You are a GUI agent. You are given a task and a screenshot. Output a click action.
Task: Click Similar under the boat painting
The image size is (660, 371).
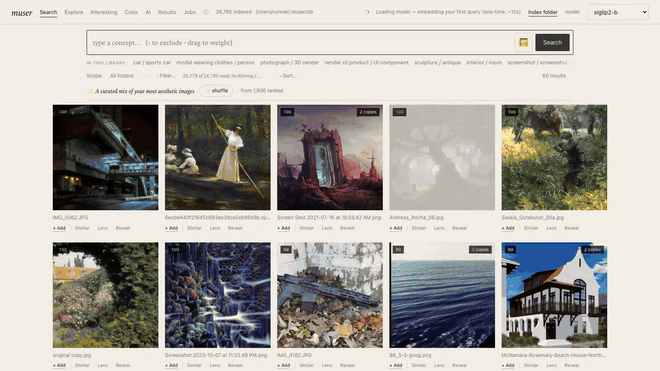(194, 228)
